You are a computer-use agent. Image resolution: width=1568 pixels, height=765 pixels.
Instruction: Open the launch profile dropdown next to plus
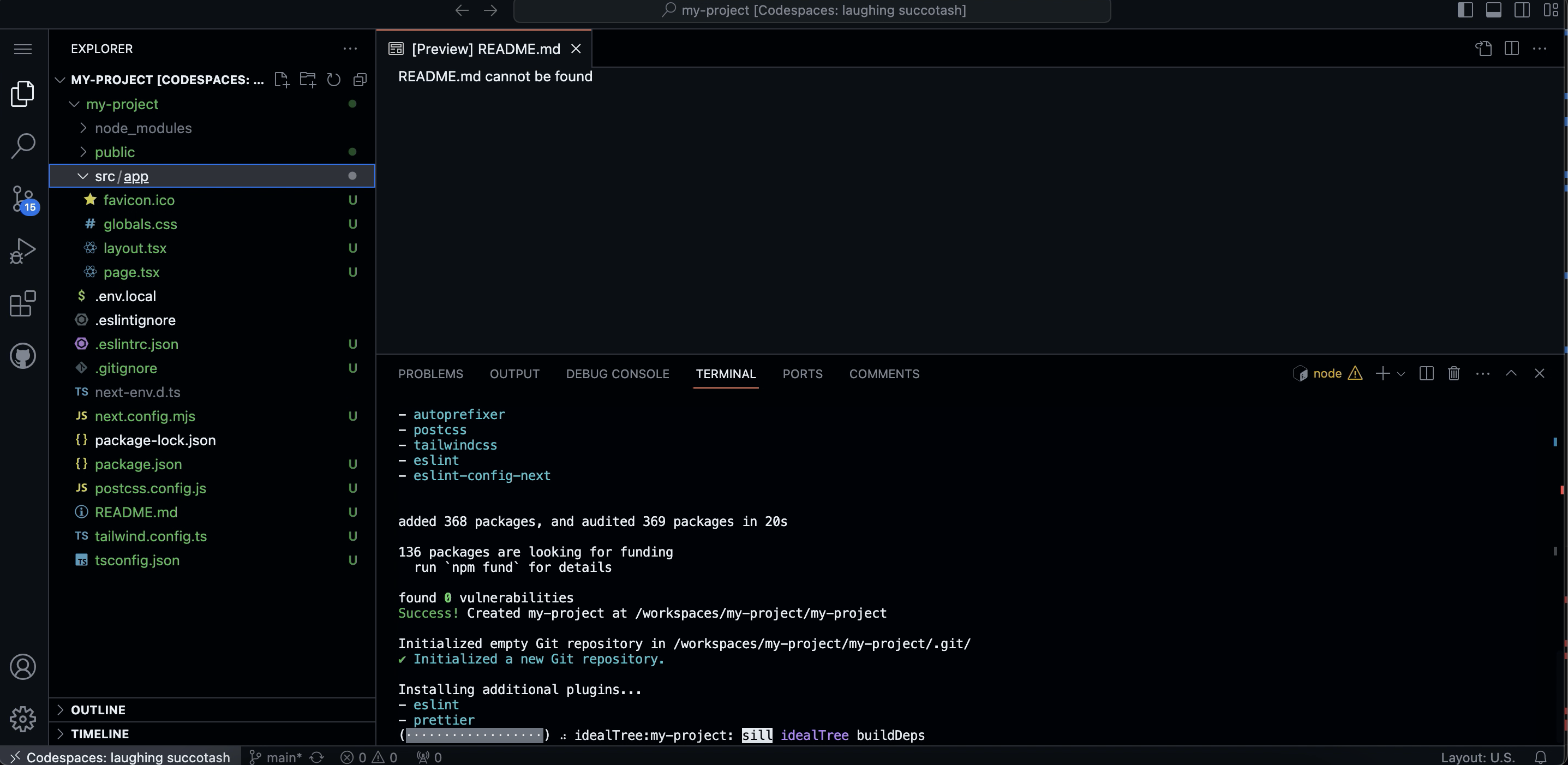pos(1401,374)
